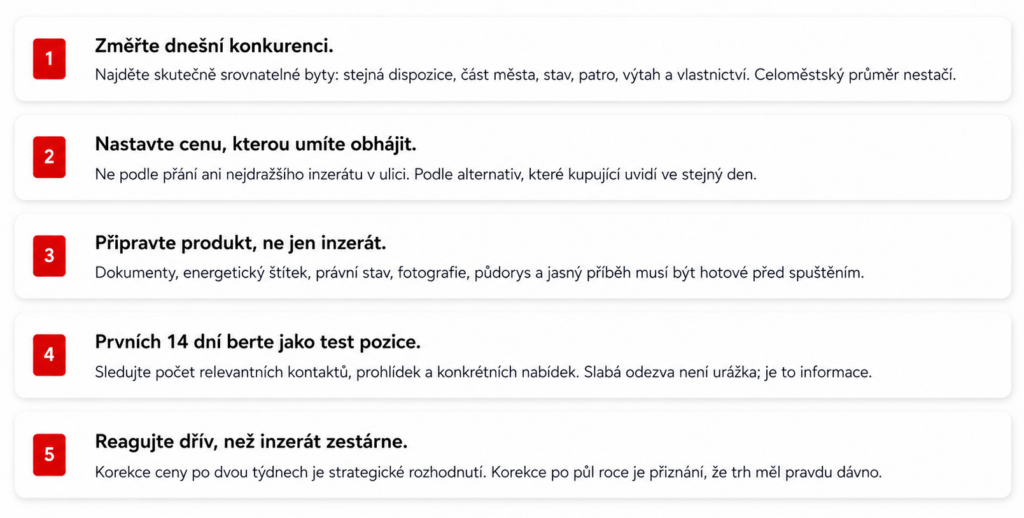This screenshot has width=1024, height=518.
Task: Click description starting "Ne podle přání ani nejdražšího"
Action: pos(425,174)
